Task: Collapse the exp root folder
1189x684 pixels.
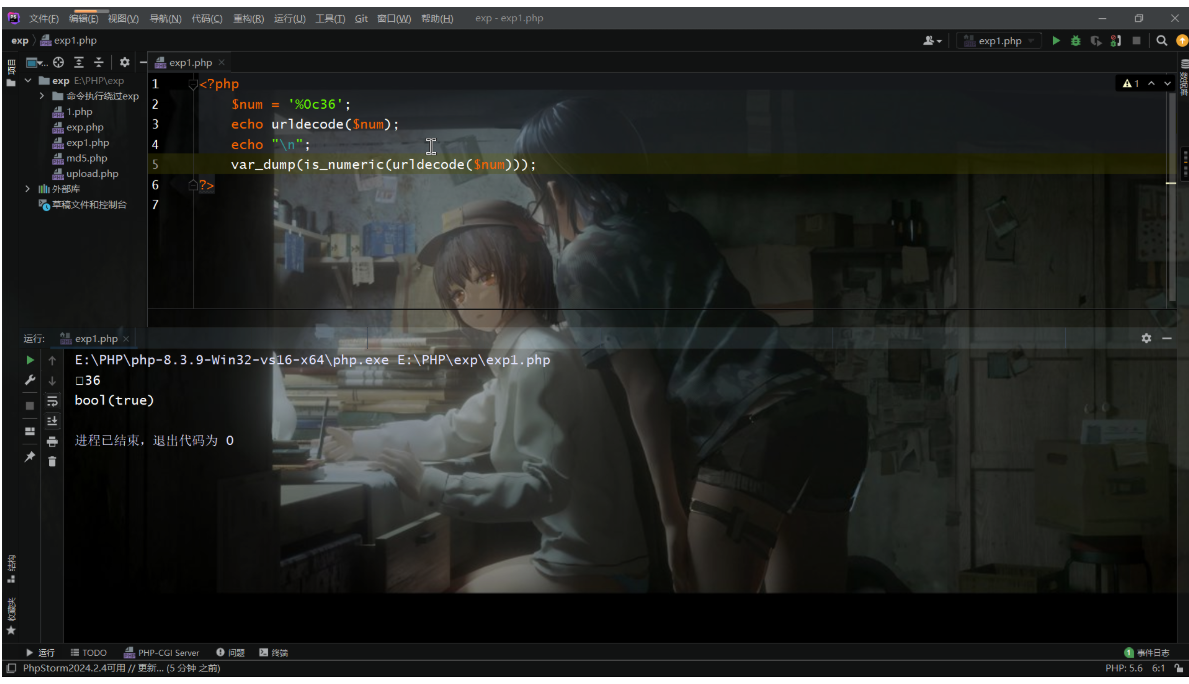Action: pyautogui.click(x=28, y=80)
